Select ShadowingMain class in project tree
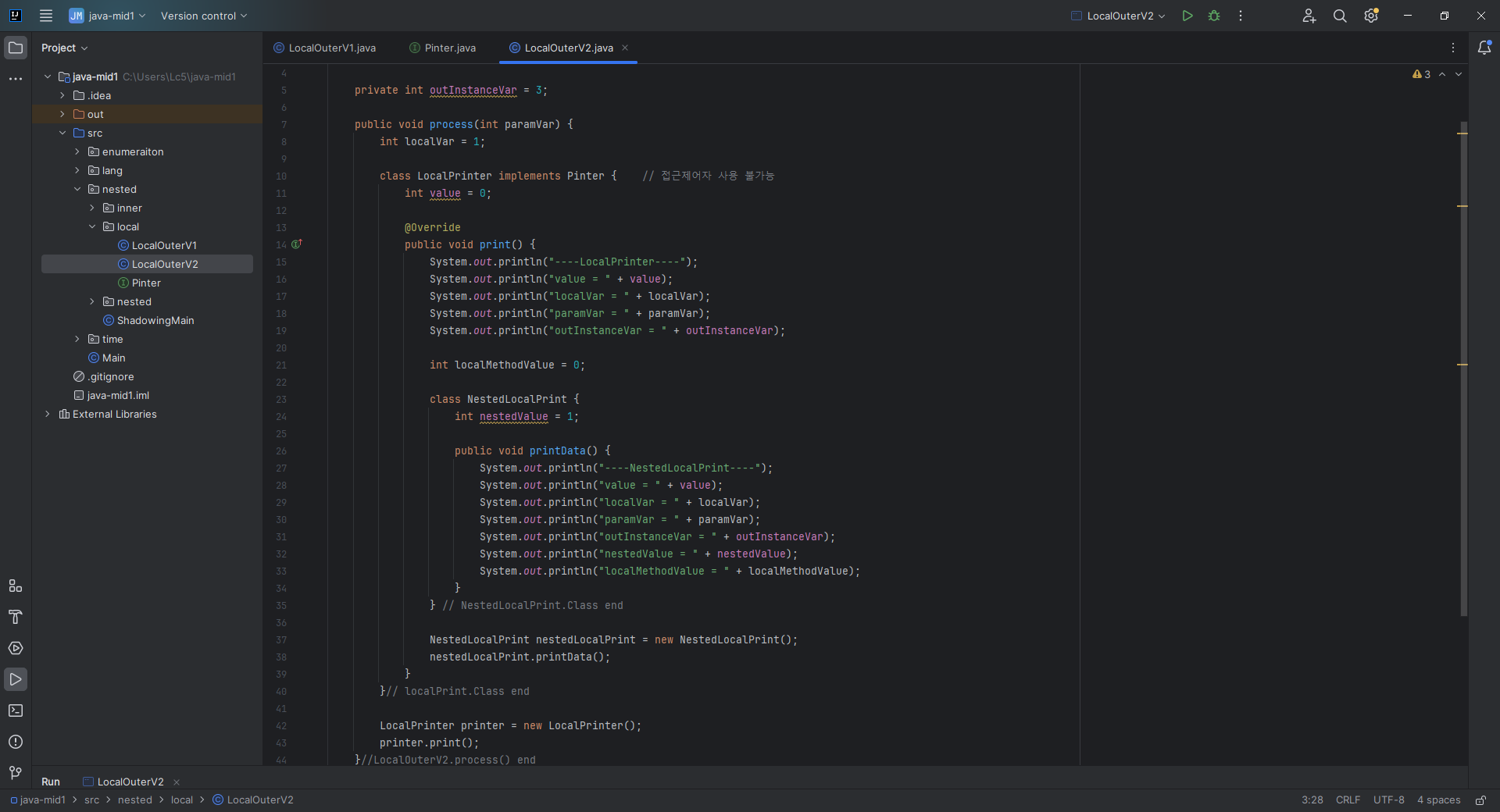Viewport: 1500px width, 812px height. (x=155, y=320)
